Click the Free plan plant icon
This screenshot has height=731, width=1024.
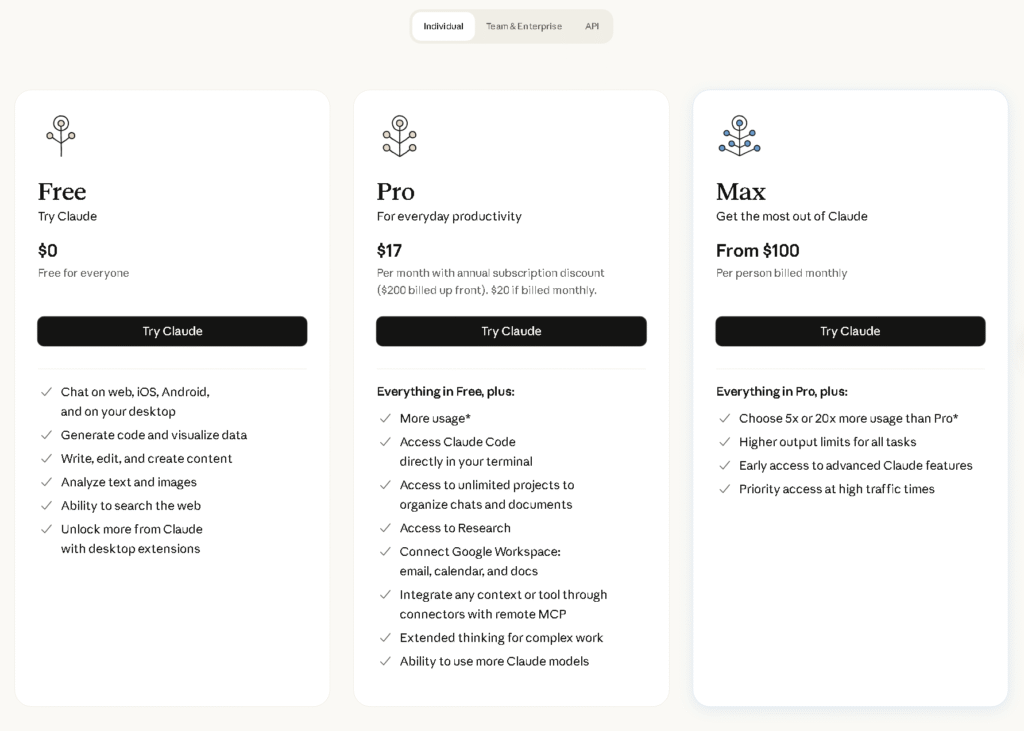(x=61, y=135)
